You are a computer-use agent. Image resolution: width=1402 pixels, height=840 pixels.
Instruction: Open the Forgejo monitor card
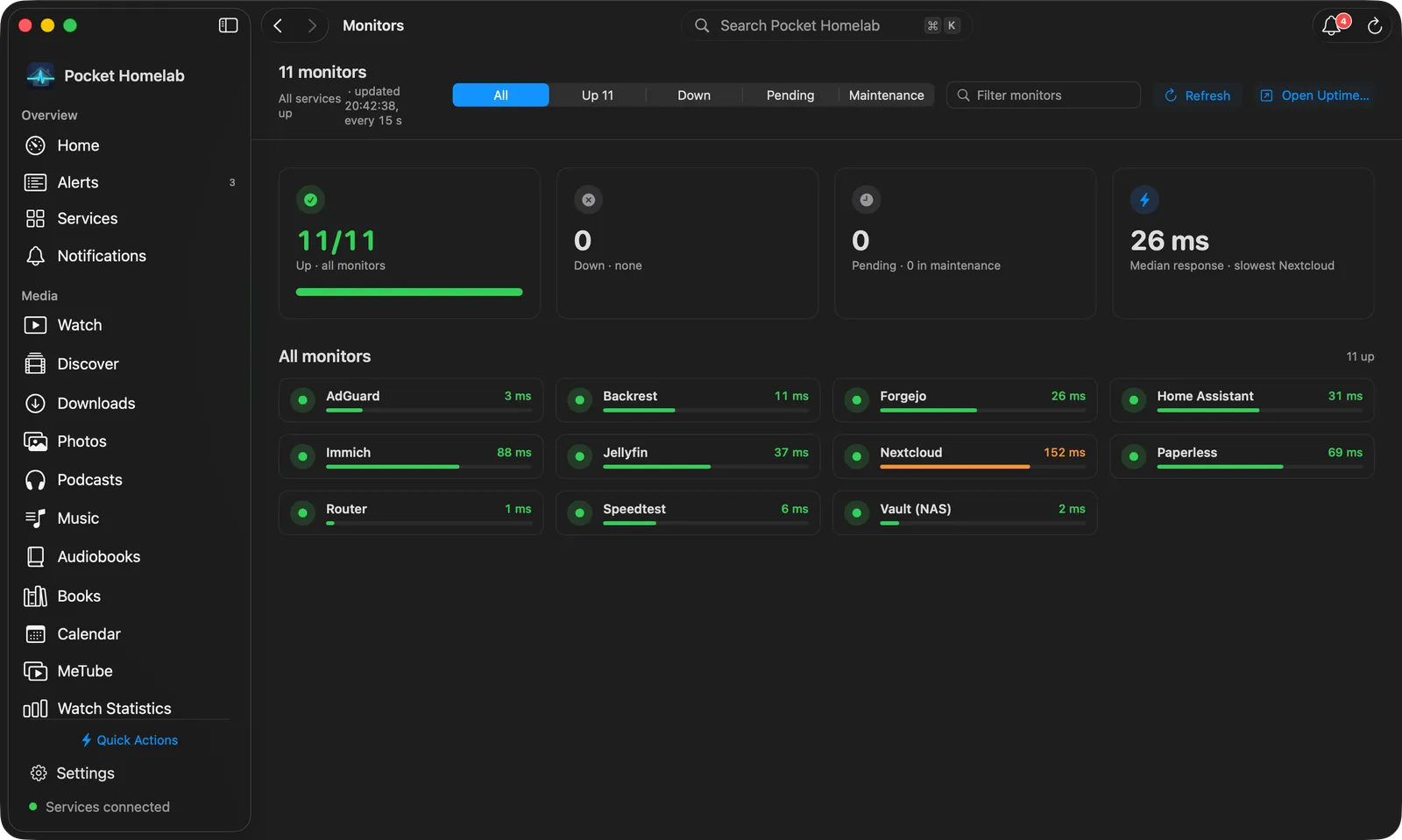point(965,400)
